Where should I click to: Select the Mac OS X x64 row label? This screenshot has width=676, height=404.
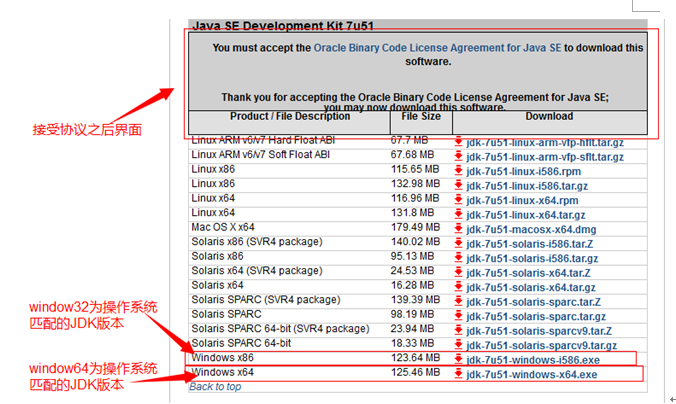(x=223, y=227)
